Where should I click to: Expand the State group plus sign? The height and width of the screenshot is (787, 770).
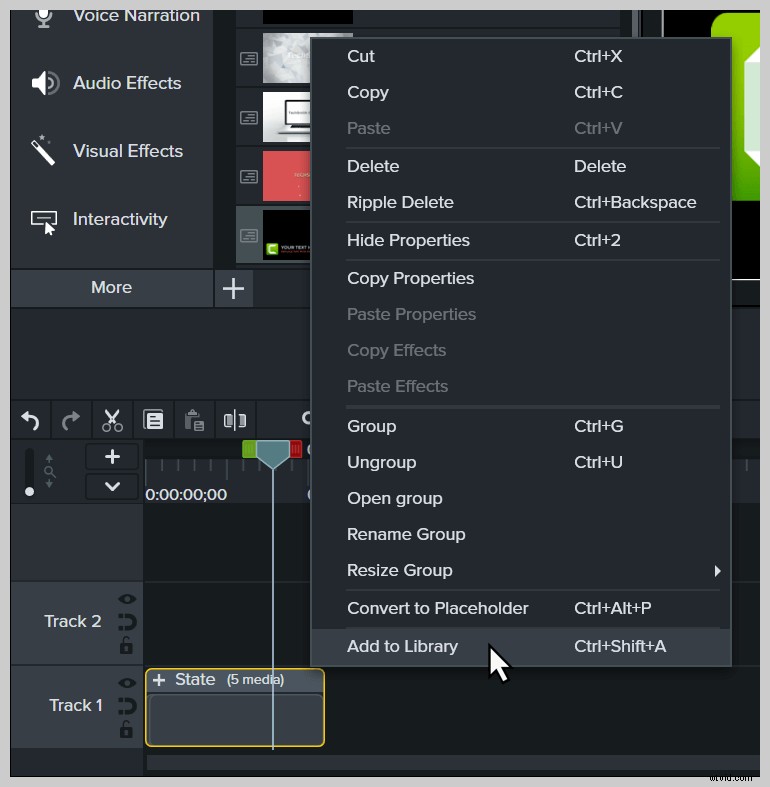click(159, 680)
